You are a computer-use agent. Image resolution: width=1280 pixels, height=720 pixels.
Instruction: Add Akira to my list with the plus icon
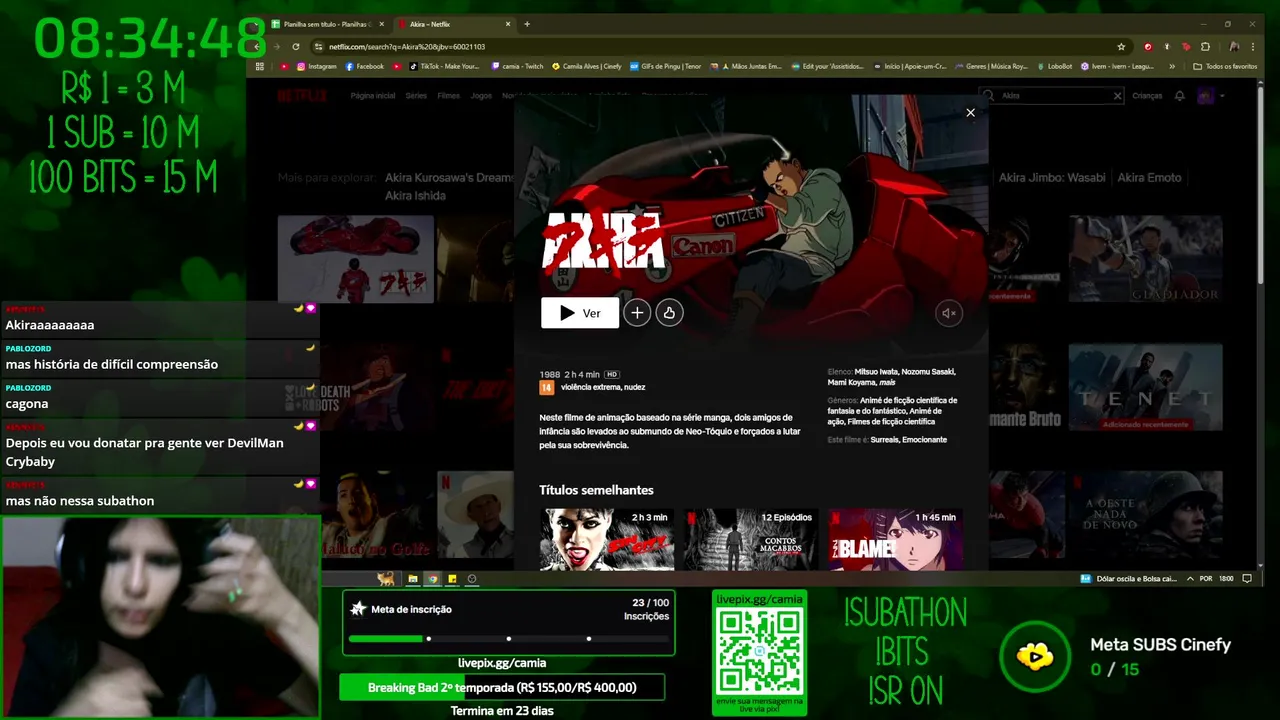637,313
